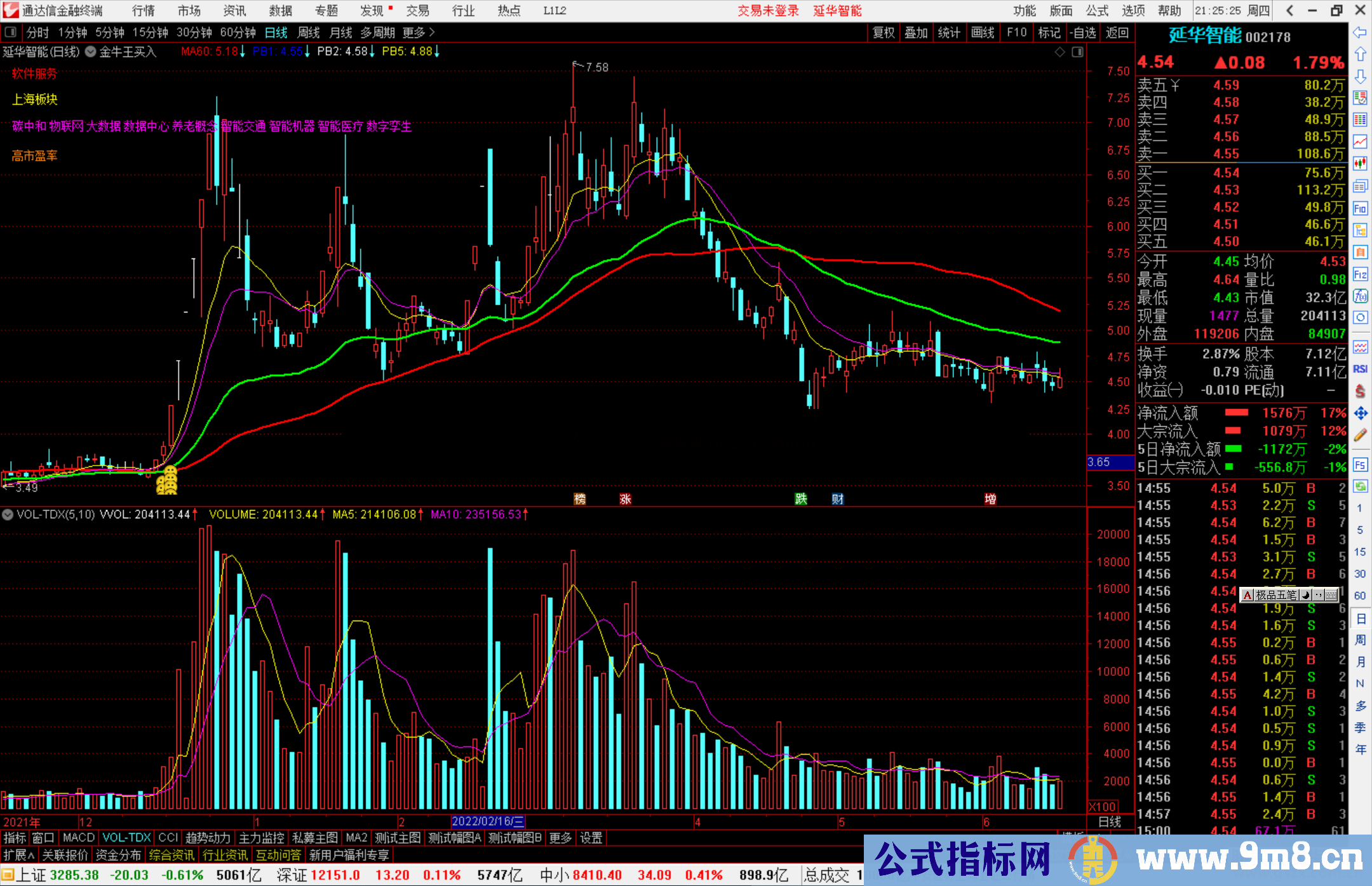Click the back arrow sidebar icon

pyautogui.click(x=1360, y=32)
